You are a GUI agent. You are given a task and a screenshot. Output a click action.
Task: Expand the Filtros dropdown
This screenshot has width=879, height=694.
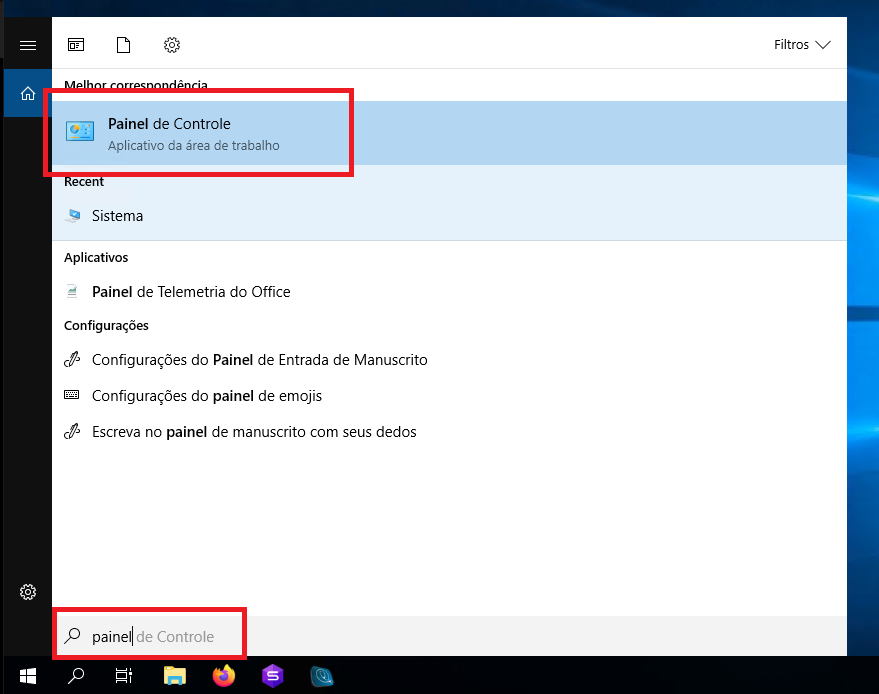802,45
